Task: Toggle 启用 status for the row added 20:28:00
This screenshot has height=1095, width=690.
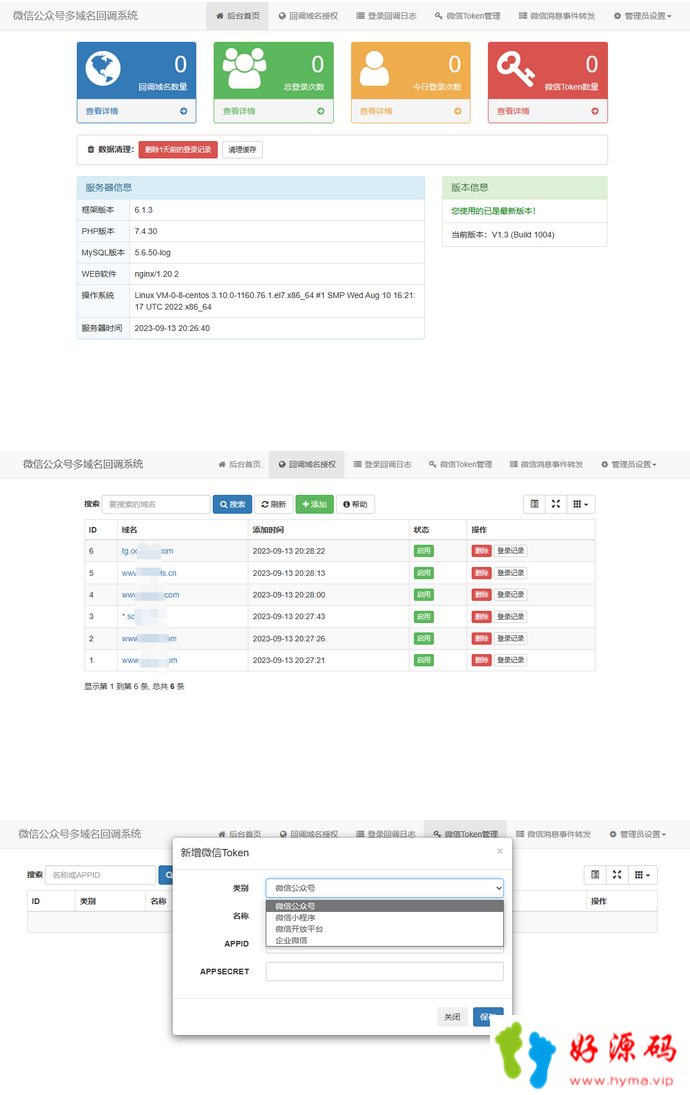Action: coord(423,595)
